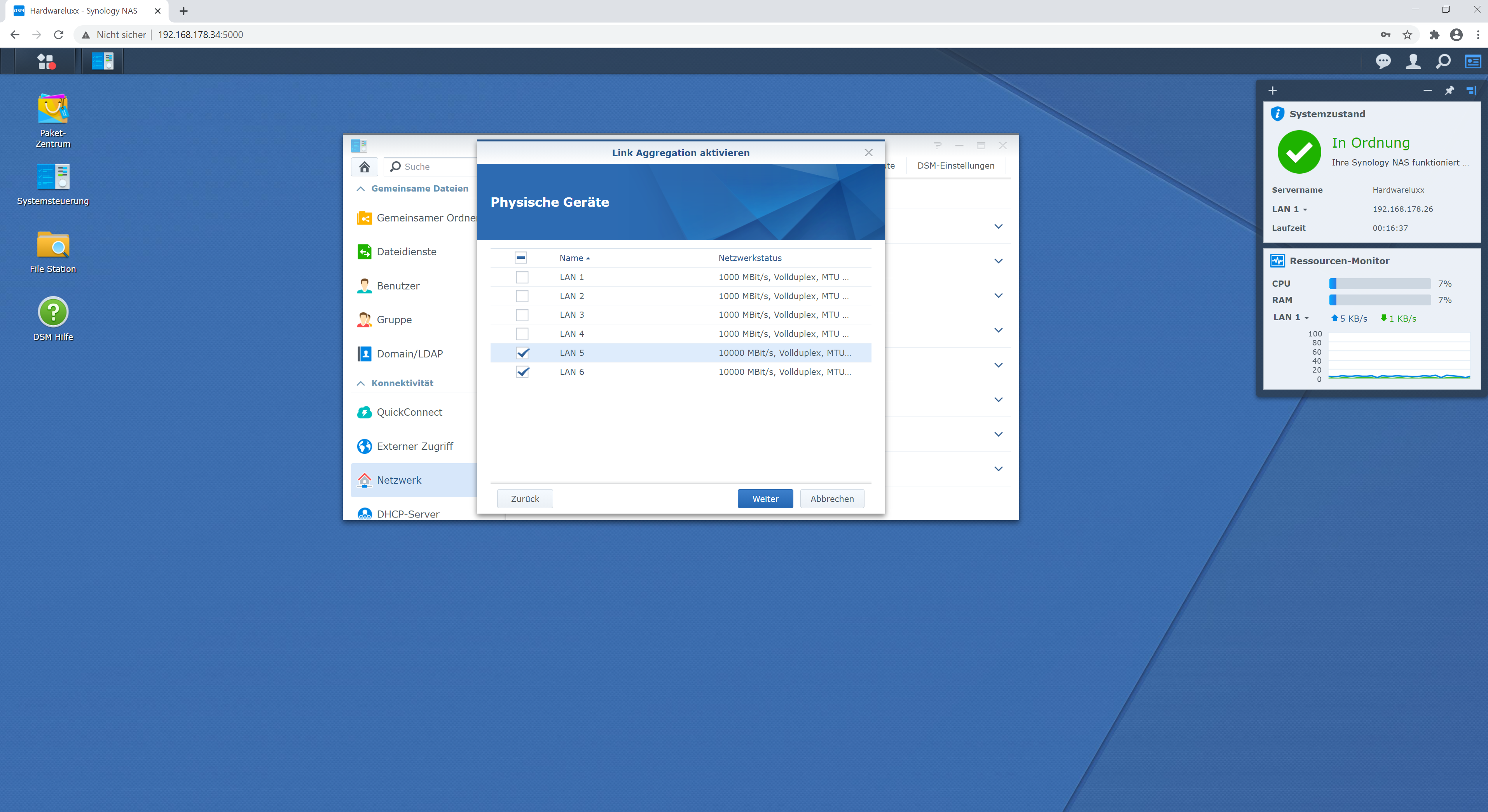Image resolution: width=1488 pixels, height=812 pixels.
Task: Uncheck the LAN 6 checkbox
Action: coord(522,372)
